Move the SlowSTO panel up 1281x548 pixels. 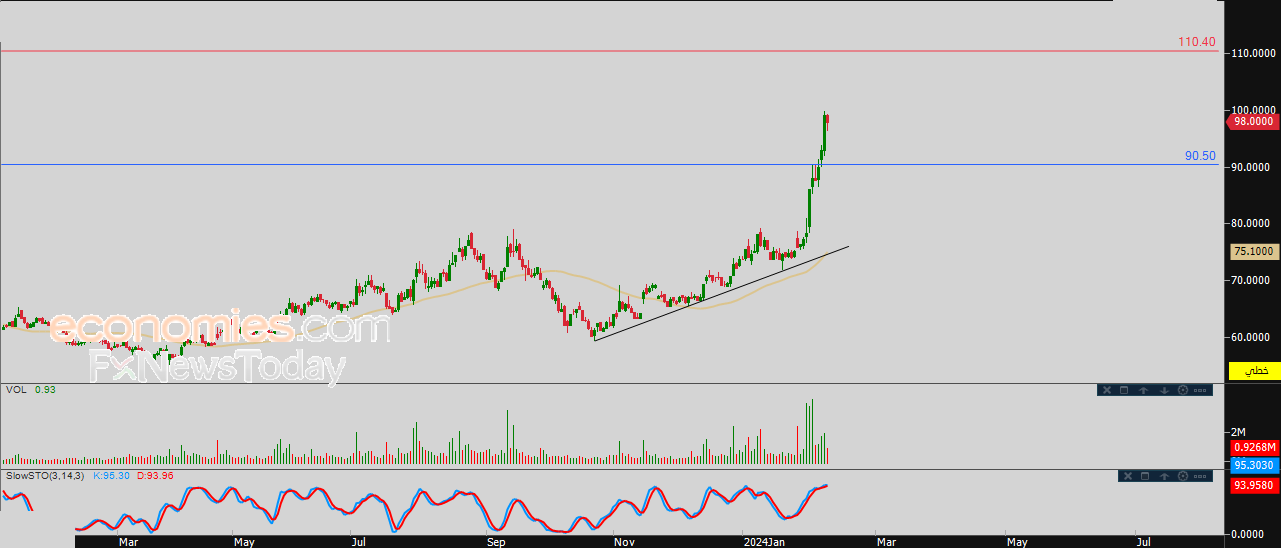pyautogui.click(x=1166, y=476)
